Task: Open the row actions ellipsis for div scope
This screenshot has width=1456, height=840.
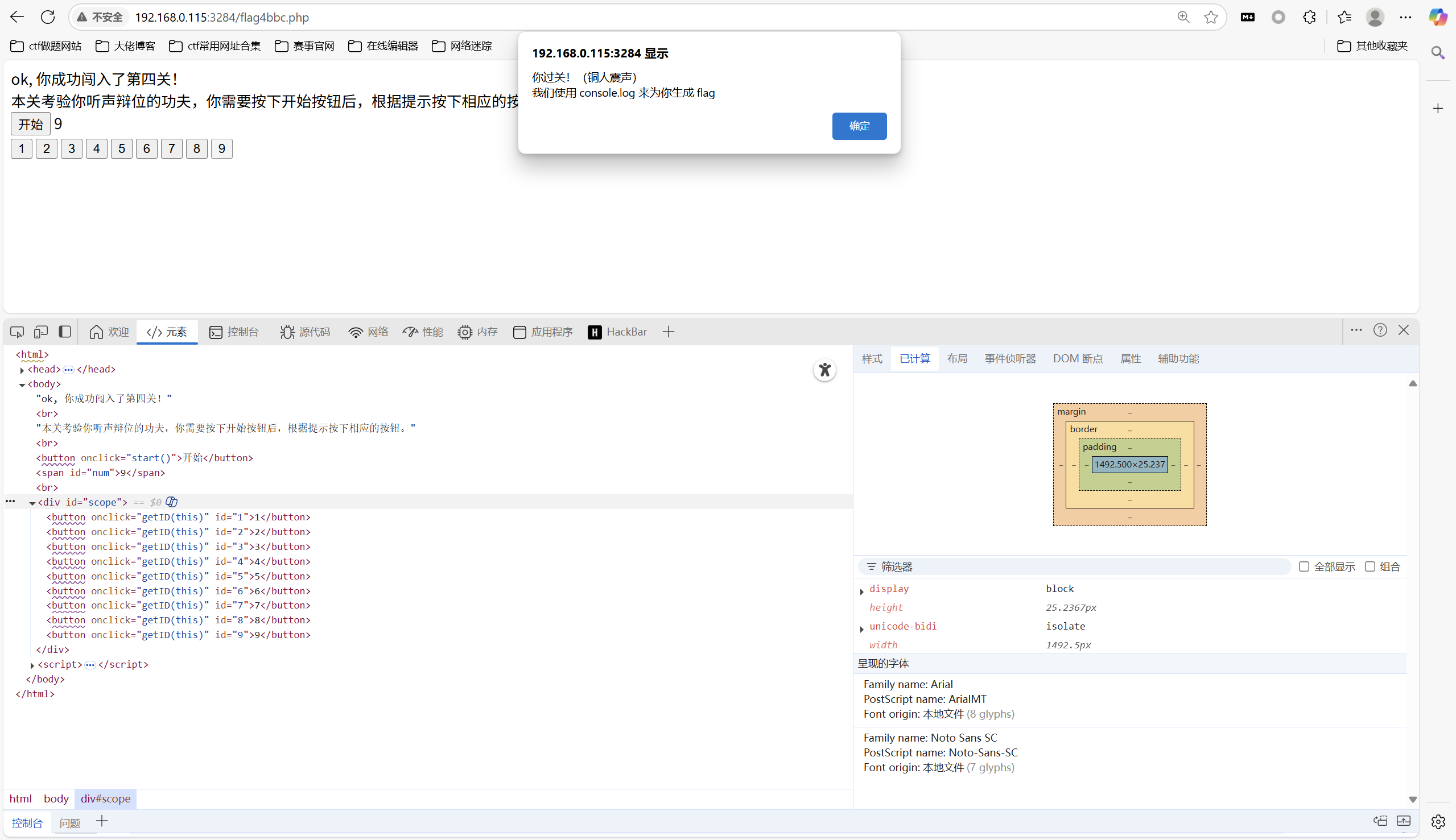Action: (x=10, y=502)
